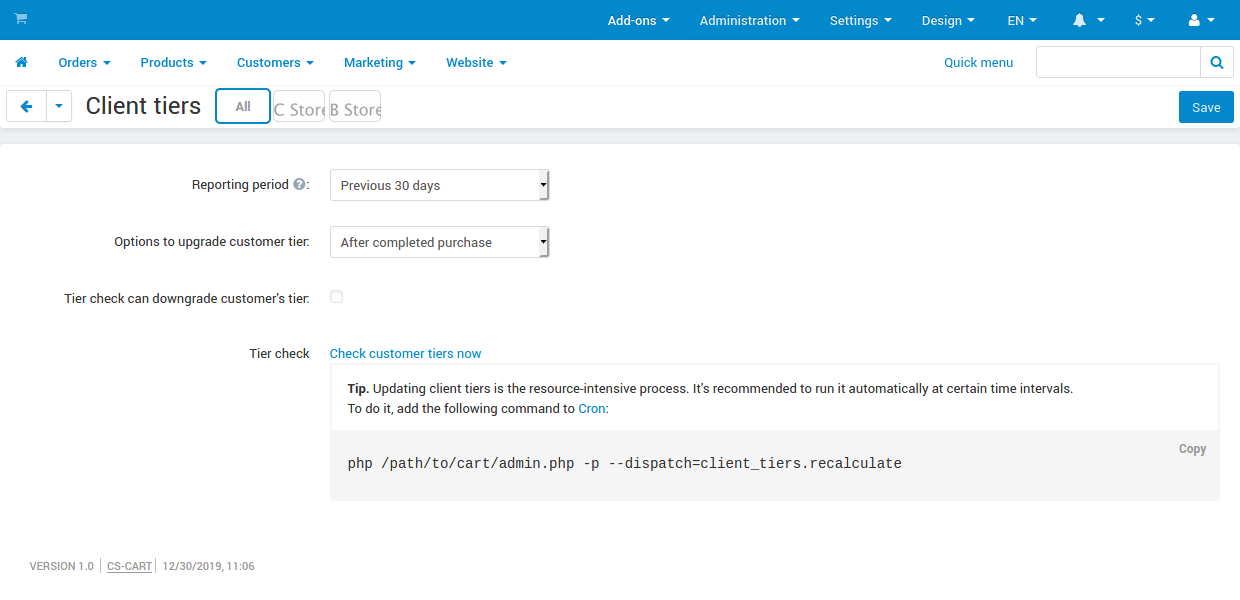Open the Design menu
The height and width of the screenshot is (600, 1240).
(x=948, y=20)
